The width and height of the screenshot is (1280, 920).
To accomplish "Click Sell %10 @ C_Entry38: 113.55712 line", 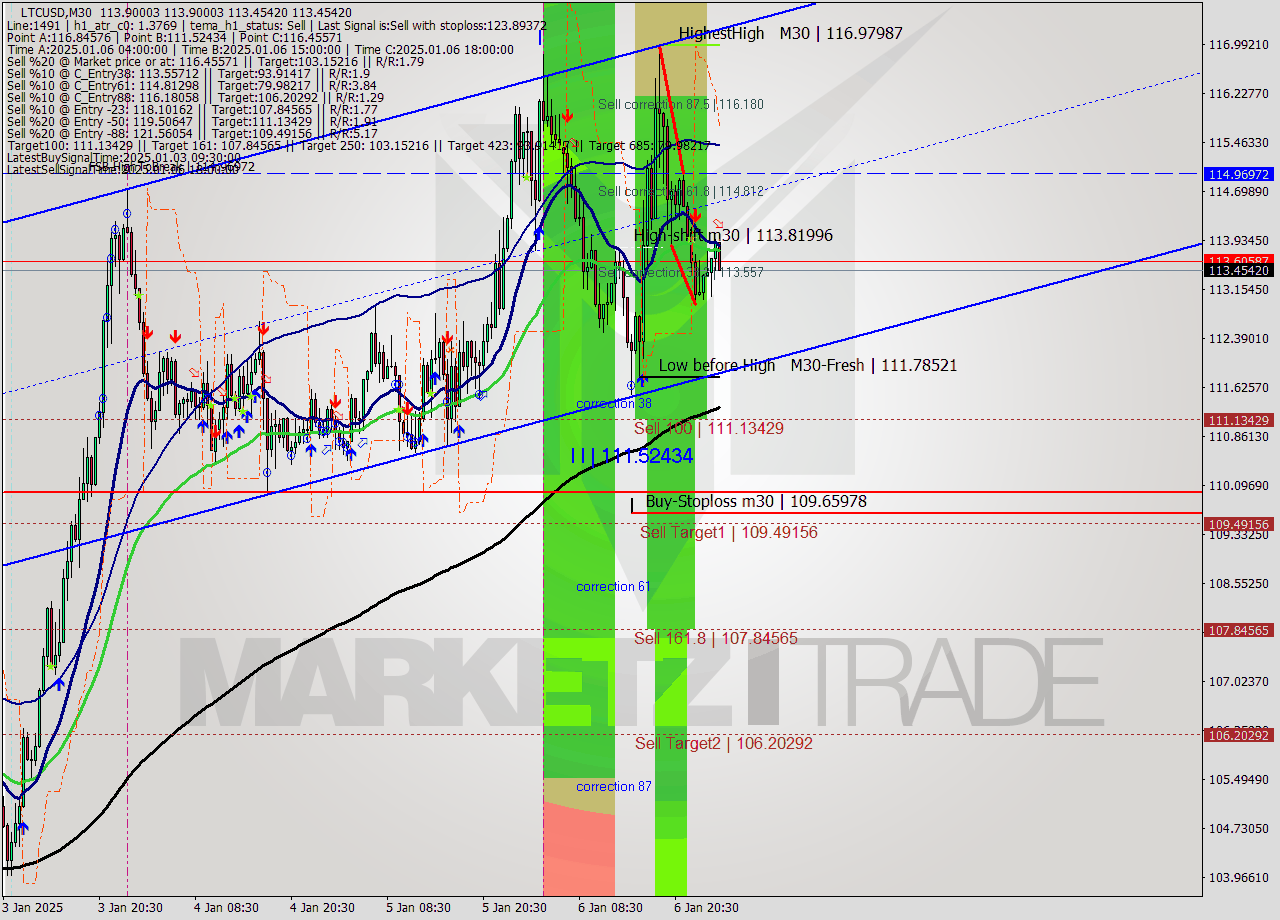I will [189, 73].
